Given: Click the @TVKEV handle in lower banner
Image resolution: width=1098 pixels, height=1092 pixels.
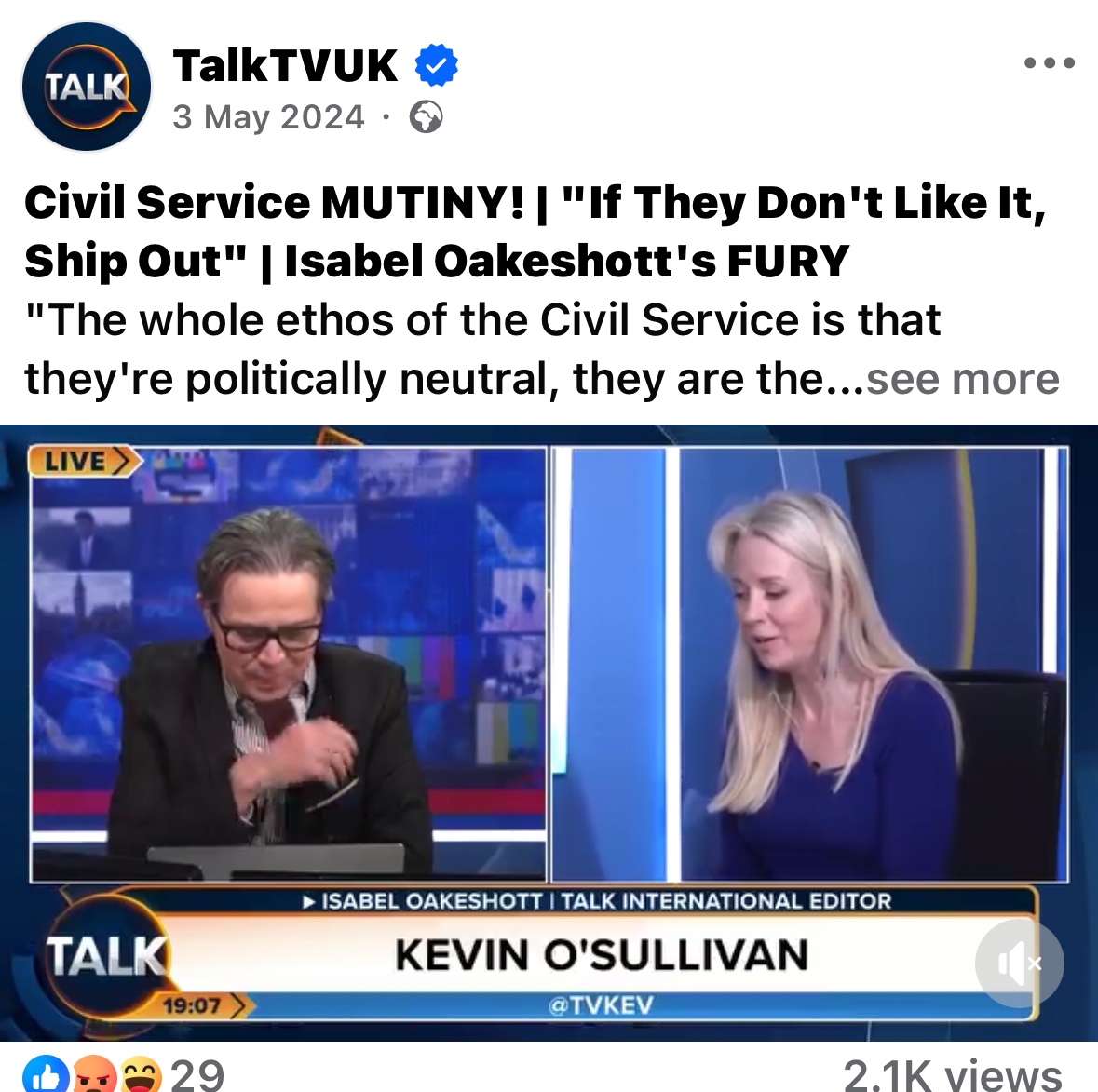Looking at the screenshot, I should pyautogui.click(x=601, y=1005).
